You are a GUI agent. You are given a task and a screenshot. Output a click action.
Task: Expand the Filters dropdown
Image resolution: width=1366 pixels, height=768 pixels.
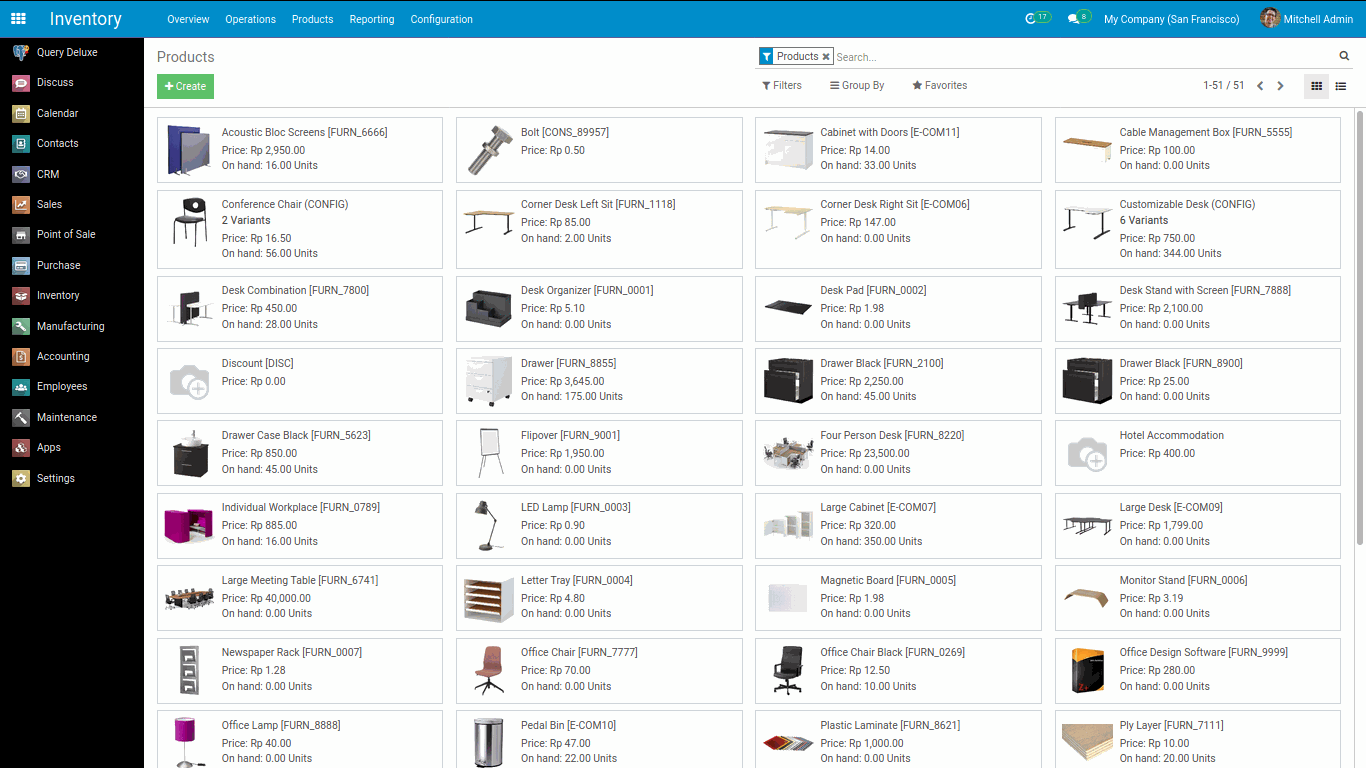(x=782, y=86)
